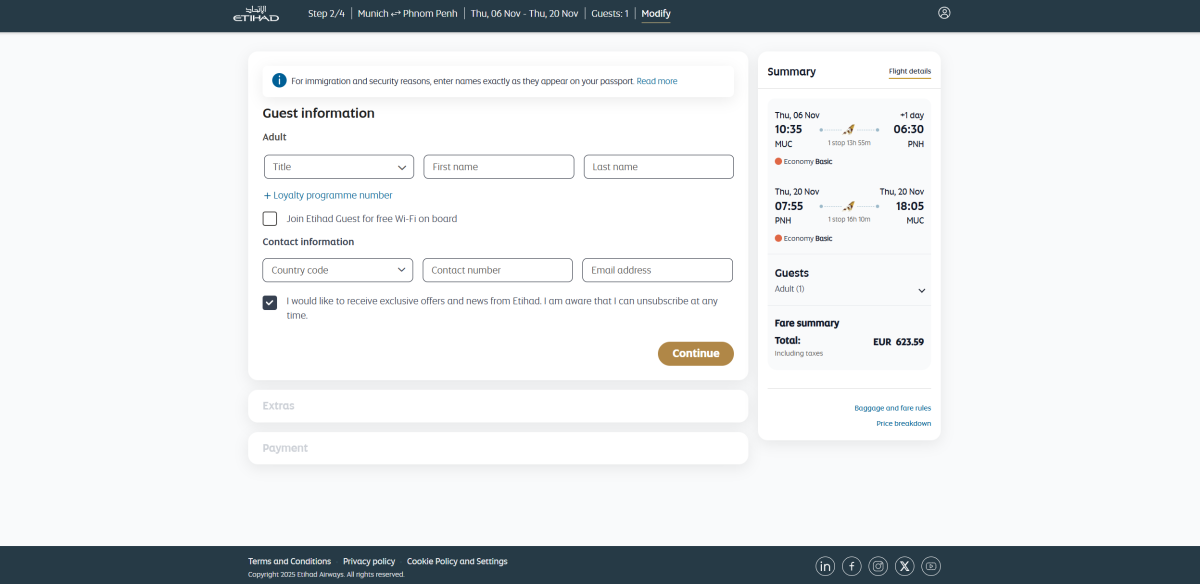
Task: Focus the Email address field
Action: [x=657, y=270]
